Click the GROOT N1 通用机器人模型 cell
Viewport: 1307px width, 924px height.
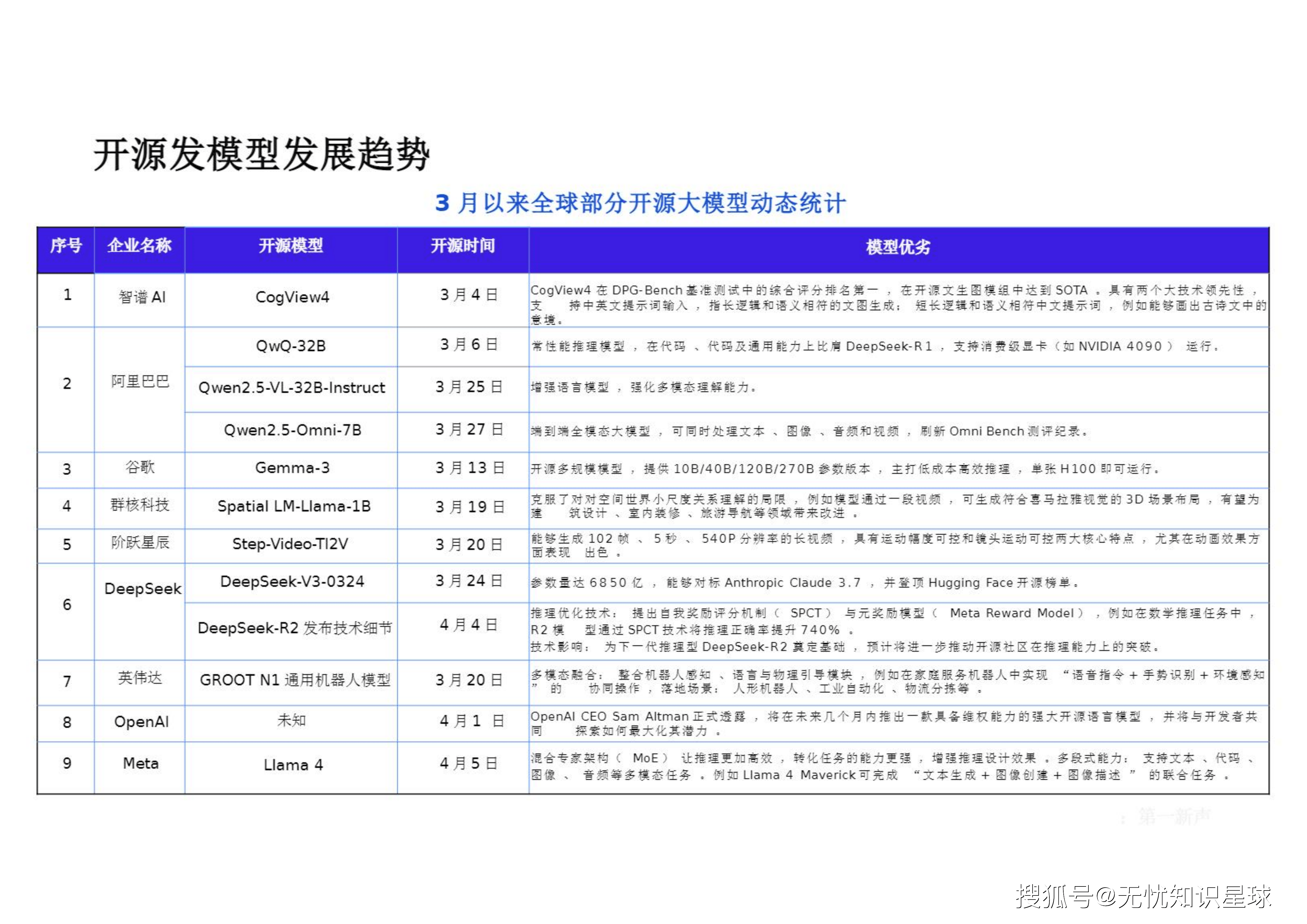tap(295, 680)
